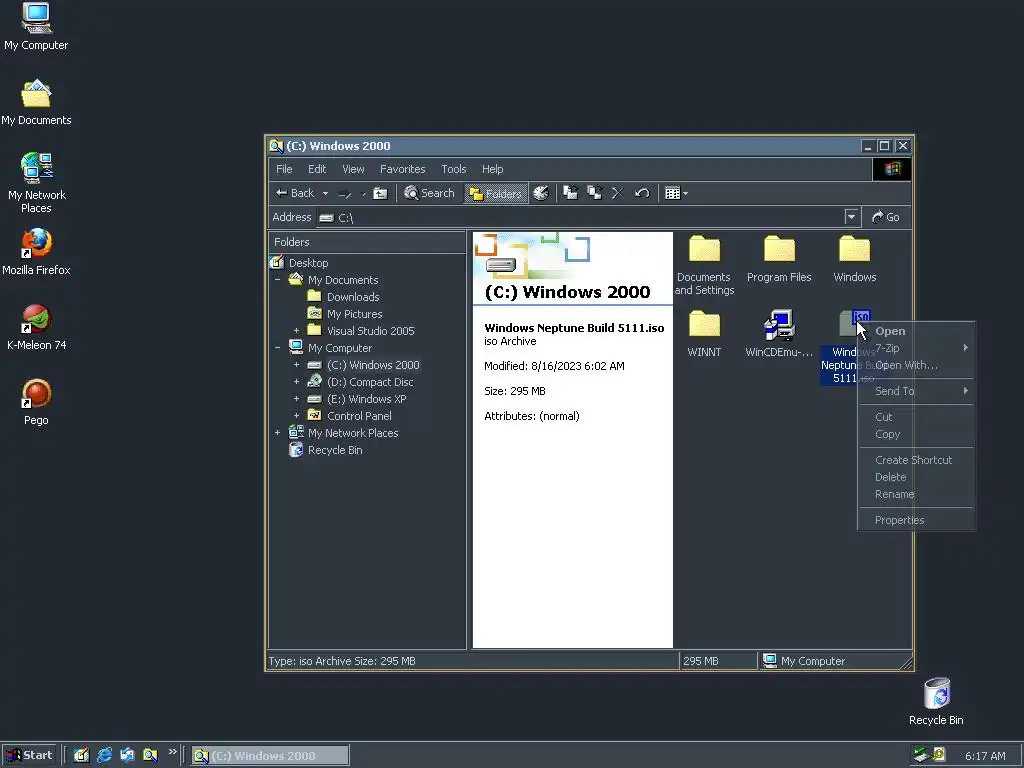Click the Delete X toolbar icon
This screenshot has height=768, width=1024.
click(617, 193)
